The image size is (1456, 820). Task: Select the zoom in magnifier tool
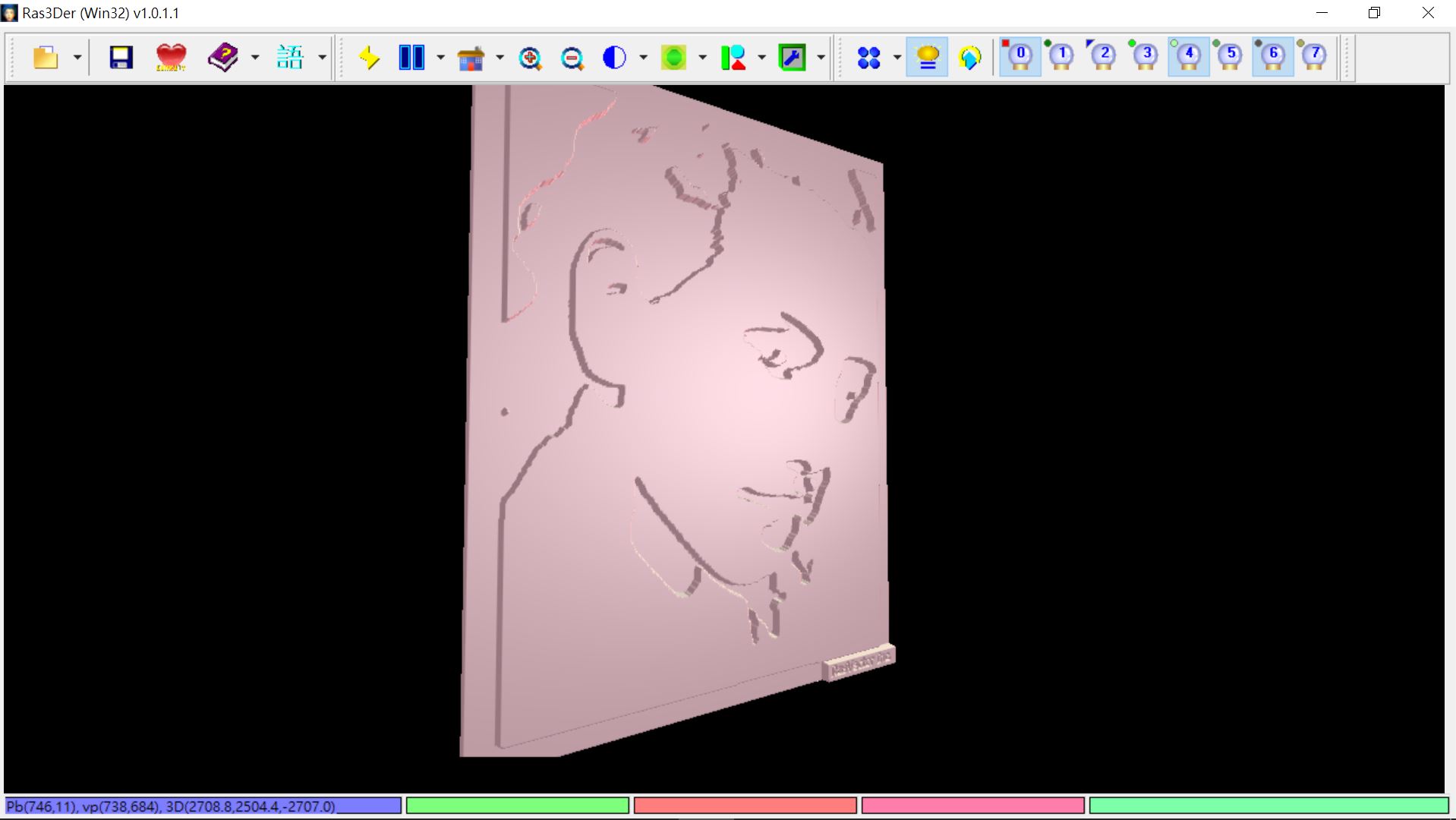(x=531, y=57)
